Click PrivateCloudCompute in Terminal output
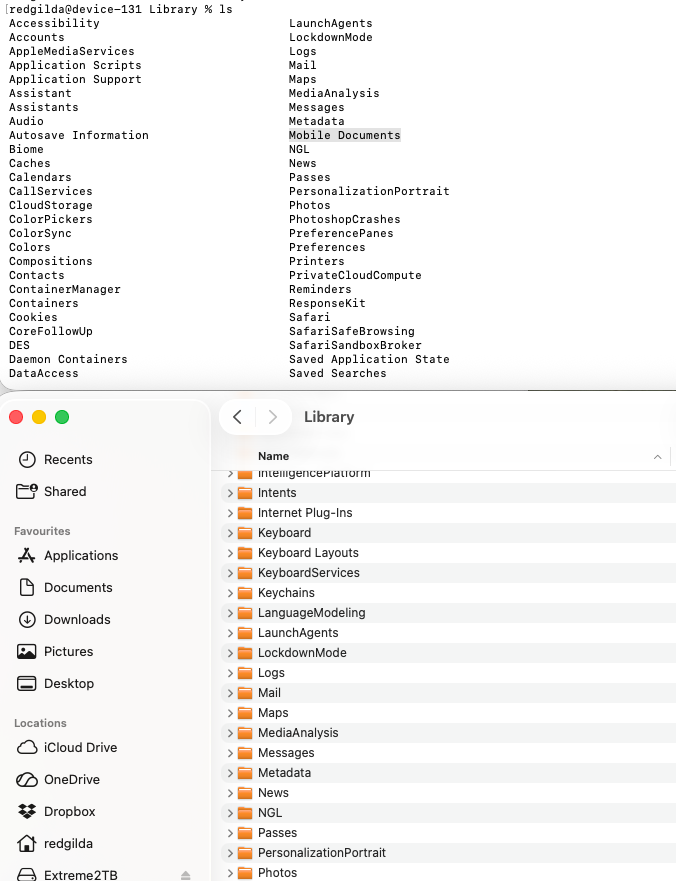Viewport: 676px width, 881px height. tap(355, 275)
